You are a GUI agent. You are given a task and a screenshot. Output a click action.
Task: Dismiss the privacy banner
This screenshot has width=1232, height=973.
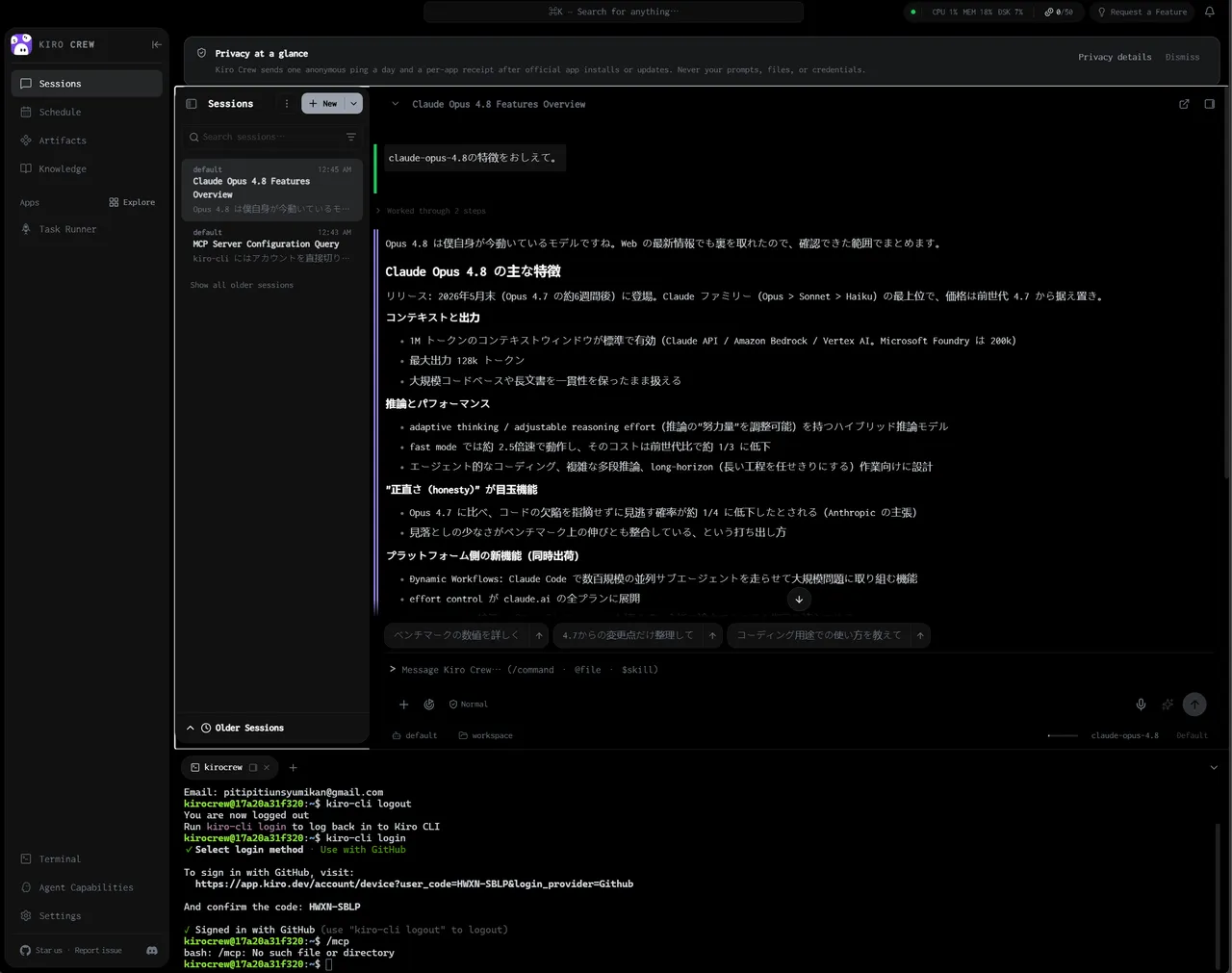tap(1182, 57)
